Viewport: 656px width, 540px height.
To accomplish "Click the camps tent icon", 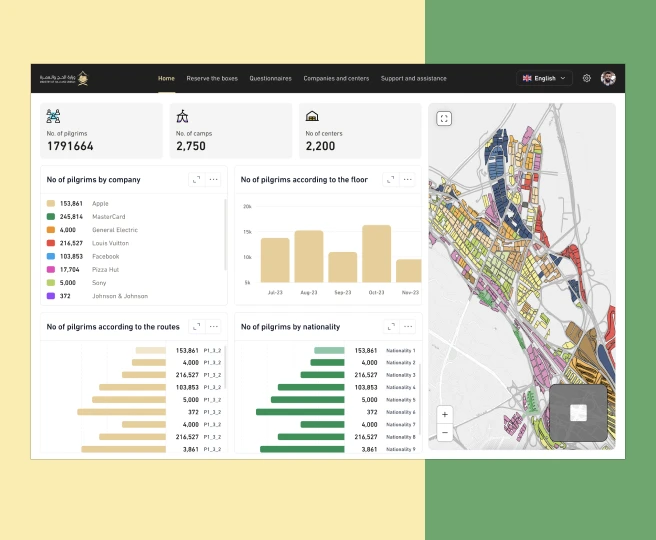I will [x=182, y=116].
